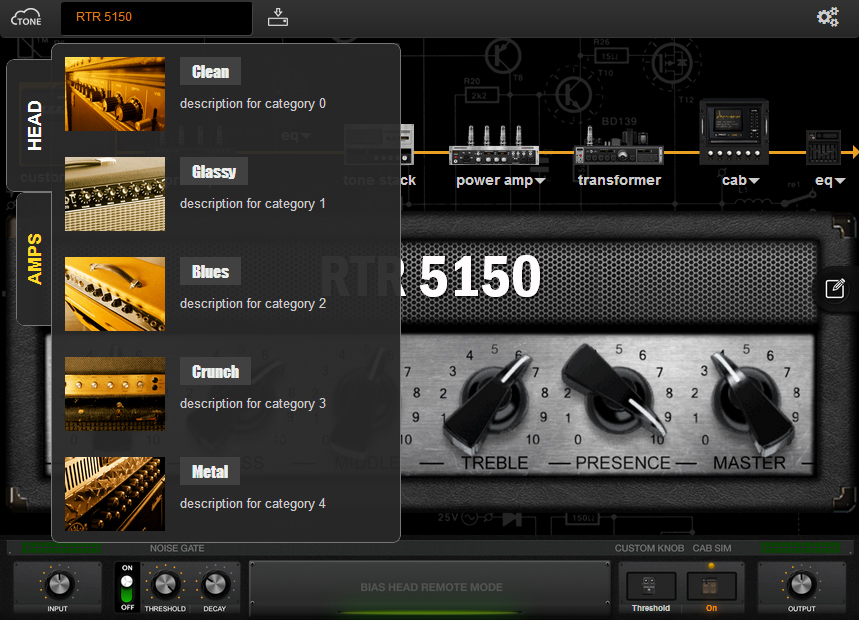Choose the Metal amp category
Viewport: 859px width, 620px height.
point(210,471)
